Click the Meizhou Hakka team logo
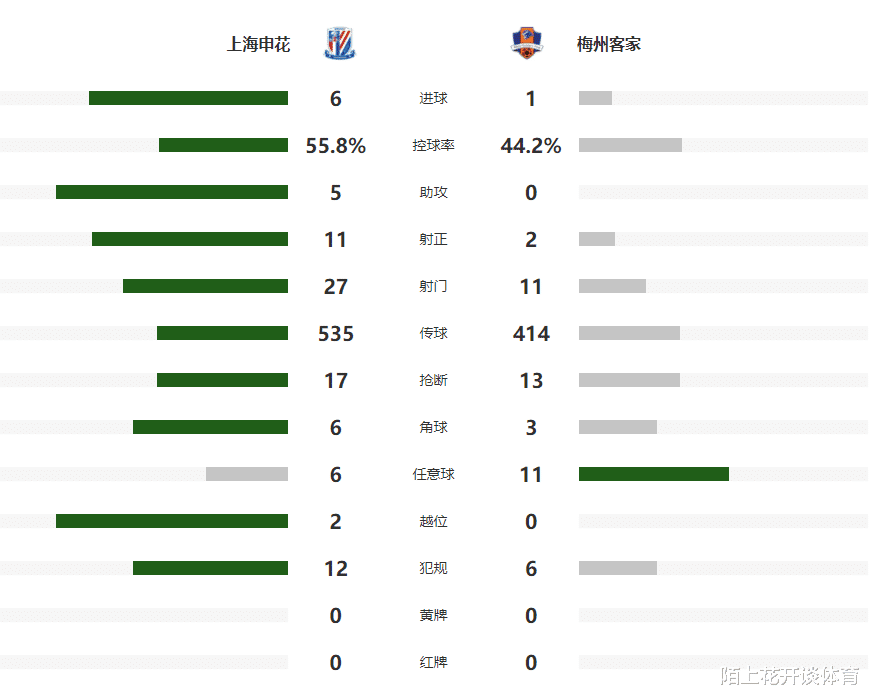 (x=527, y=44)
